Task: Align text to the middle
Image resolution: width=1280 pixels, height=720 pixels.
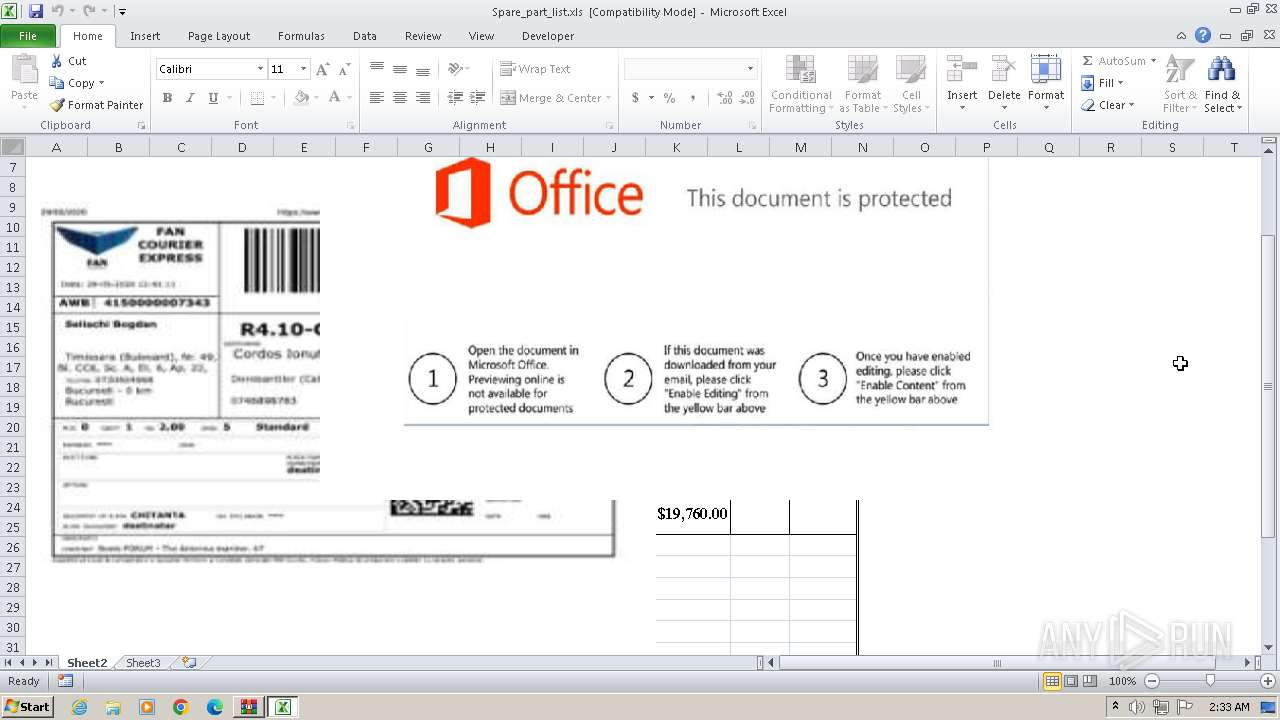Action: click(x=400, y=69)
